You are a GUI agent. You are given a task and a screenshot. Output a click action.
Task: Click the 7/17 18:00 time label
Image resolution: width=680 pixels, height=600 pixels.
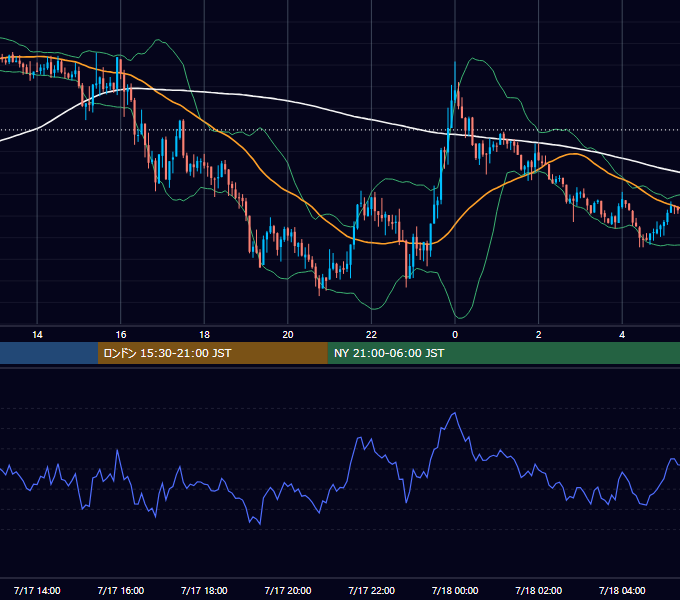coord(204,590)
